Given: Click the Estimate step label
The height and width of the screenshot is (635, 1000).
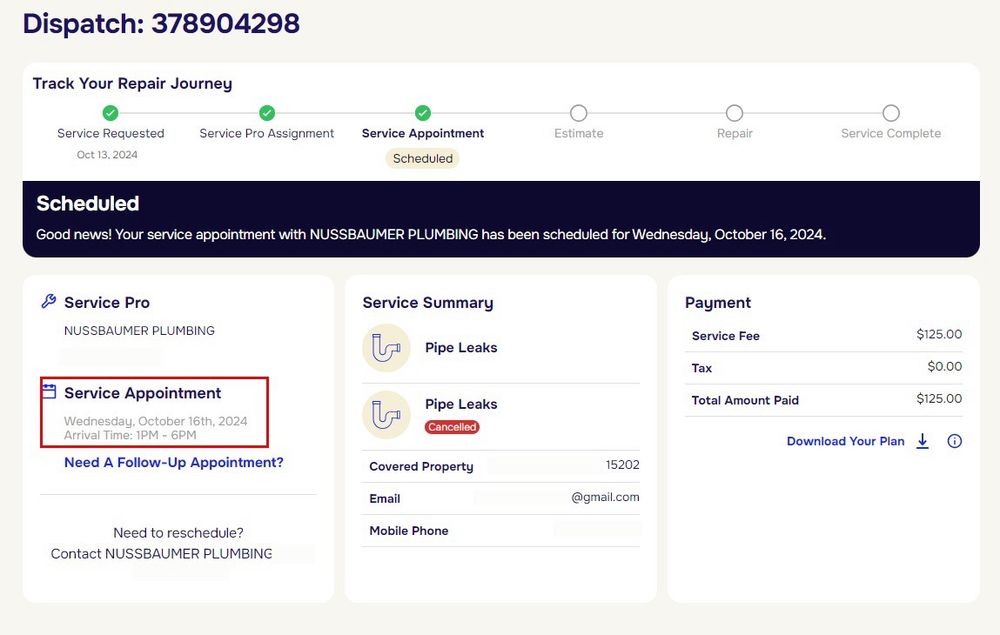Looking at the screenshot, I should (x=579, y=133).
